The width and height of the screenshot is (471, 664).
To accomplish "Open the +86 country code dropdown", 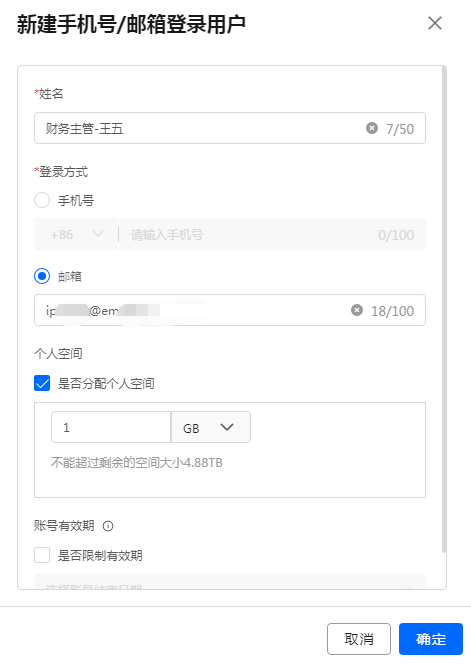I will 76,234.
